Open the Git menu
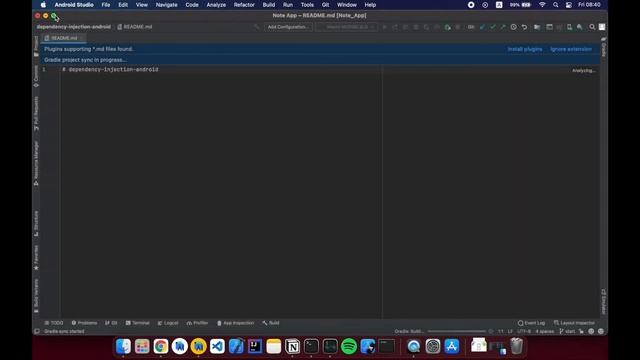 click(325, 5)
